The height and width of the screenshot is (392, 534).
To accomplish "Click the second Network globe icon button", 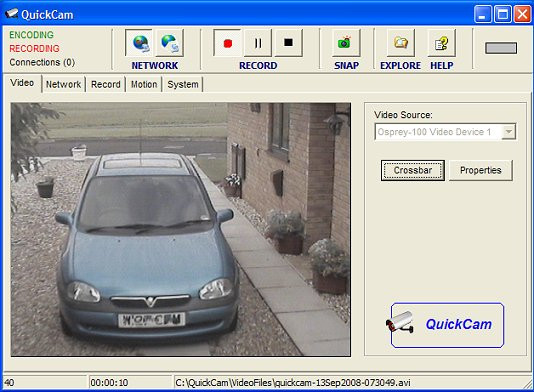I will pyautogui.click(x=170, y=43).
